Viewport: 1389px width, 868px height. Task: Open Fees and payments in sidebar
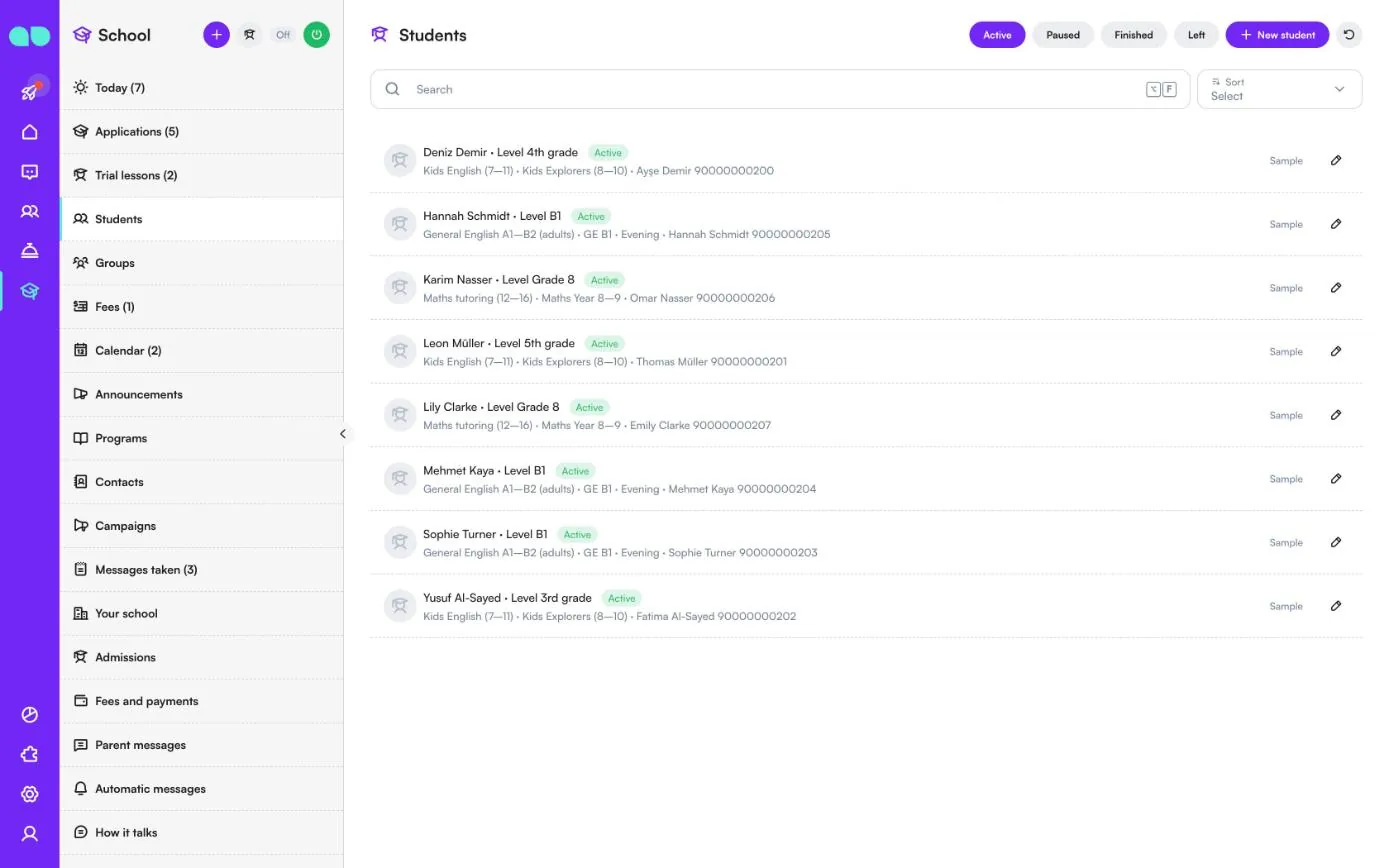click(x=201, y=701)
